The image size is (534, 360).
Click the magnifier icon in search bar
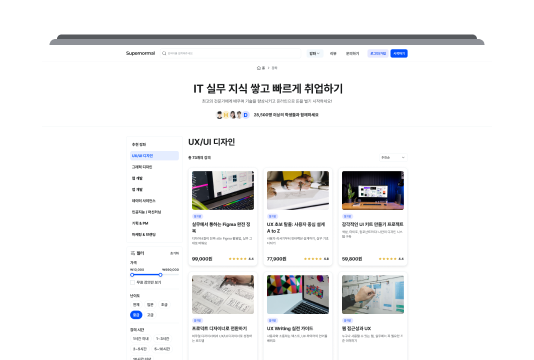(164, 53)
